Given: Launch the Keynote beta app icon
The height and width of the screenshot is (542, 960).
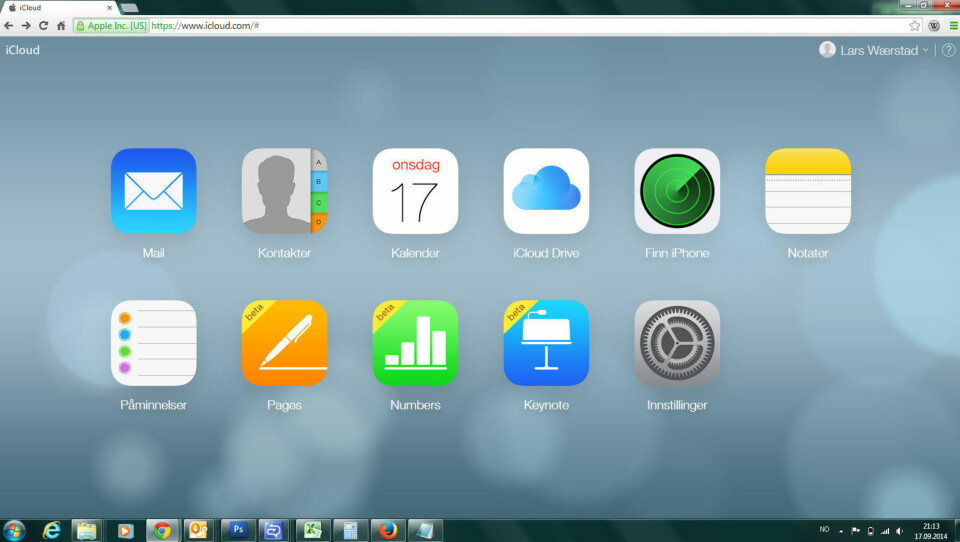Looking at the screenshot, I should coord(546,342).
